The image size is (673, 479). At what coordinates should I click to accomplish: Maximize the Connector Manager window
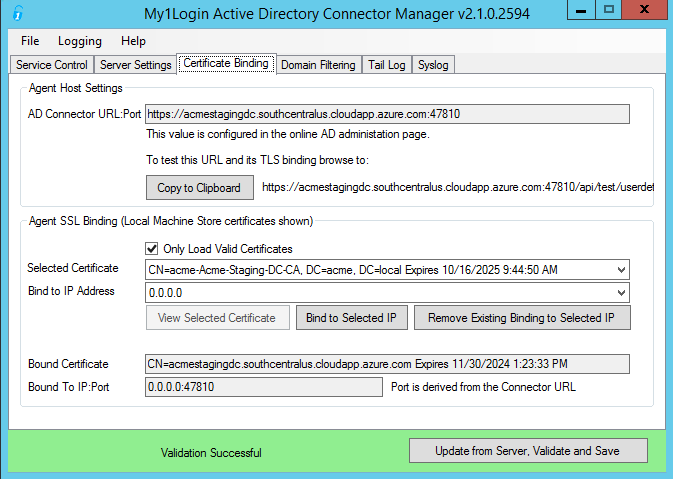pos(609,10)
